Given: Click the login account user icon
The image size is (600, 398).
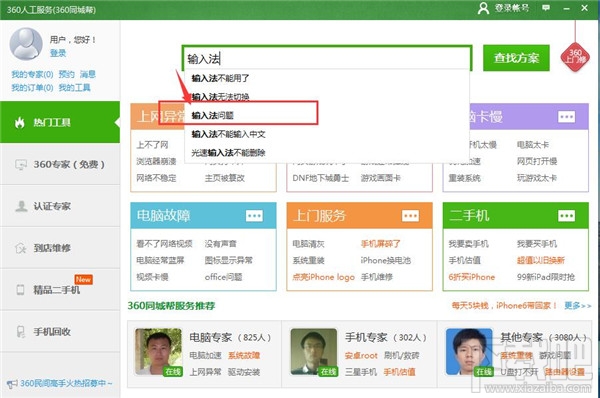Looking at the screenshot, I should 483,8.
